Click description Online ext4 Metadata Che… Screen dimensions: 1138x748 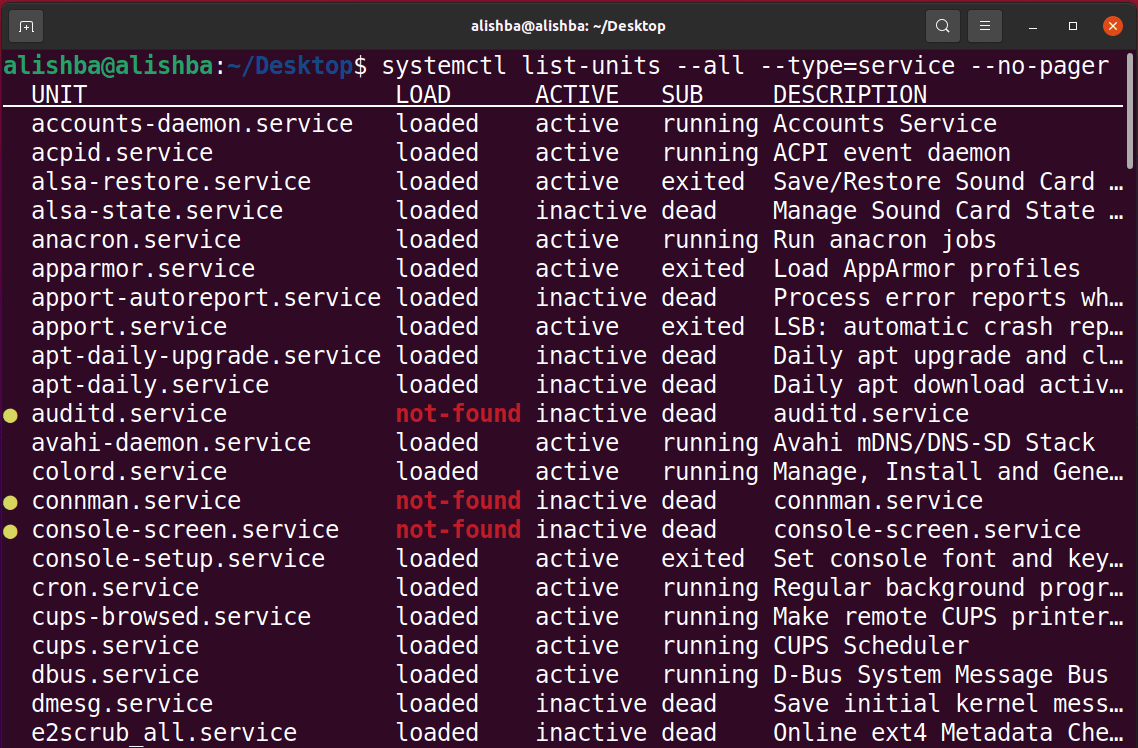(948, 733)
